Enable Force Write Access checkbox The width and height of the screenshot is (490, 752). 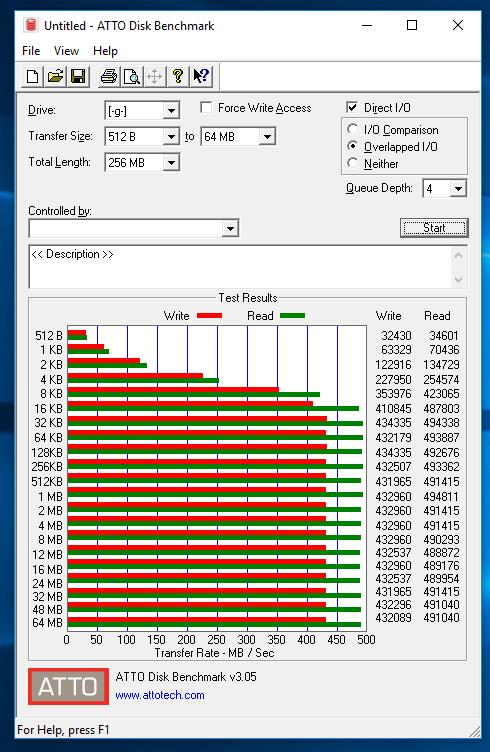[x=206, y=107]
